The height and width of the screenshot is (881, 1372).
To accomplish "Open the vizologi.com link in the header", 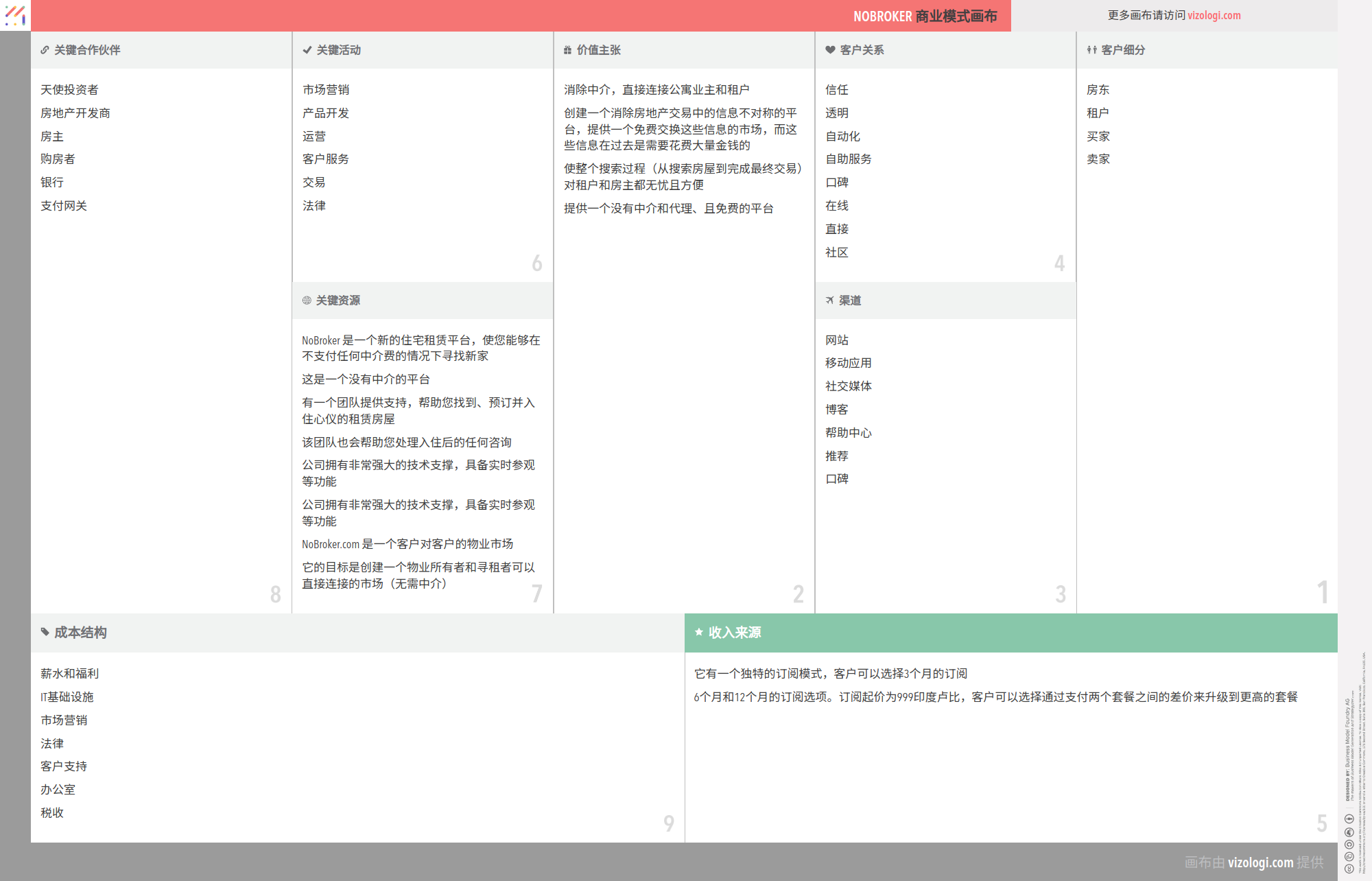I will pos(1214,15).
